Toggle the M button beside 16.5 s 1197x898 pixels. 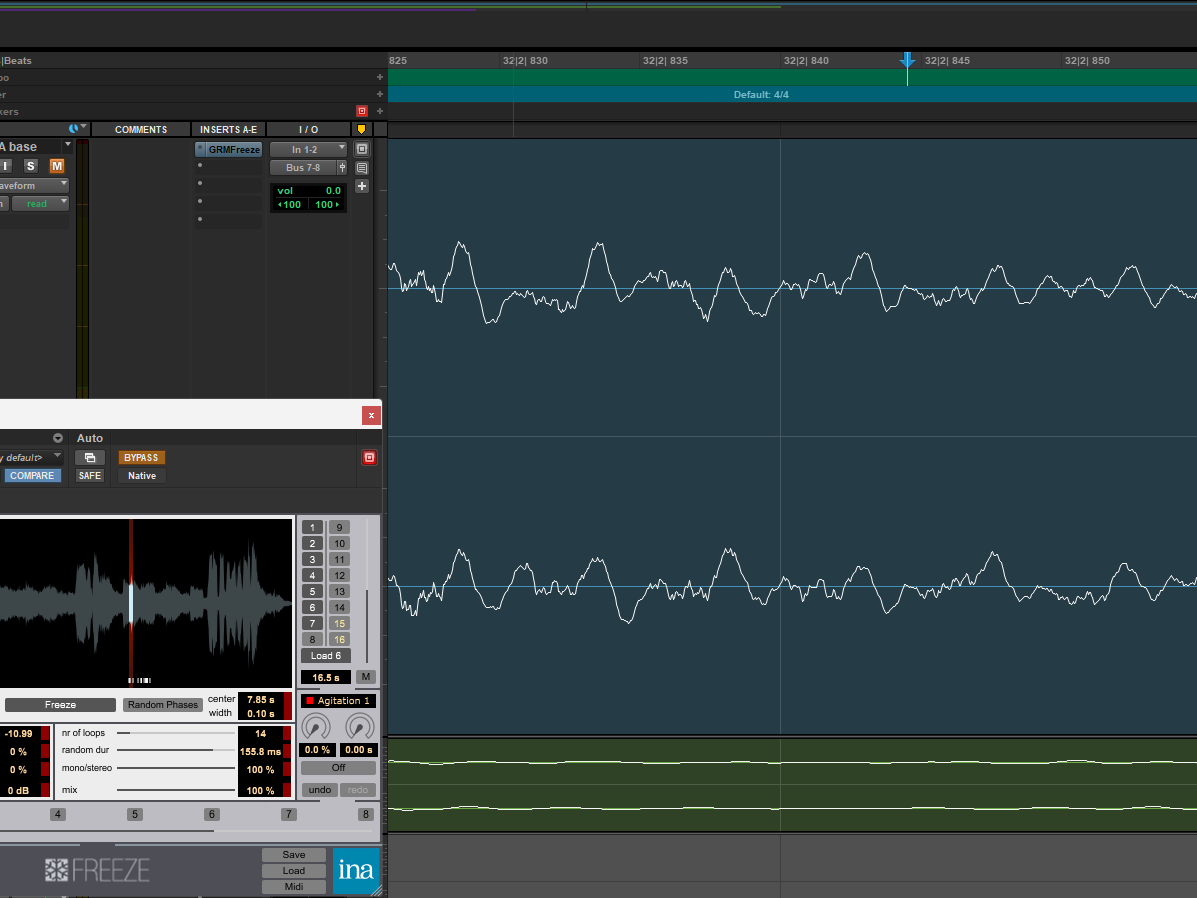click(366, 677)
